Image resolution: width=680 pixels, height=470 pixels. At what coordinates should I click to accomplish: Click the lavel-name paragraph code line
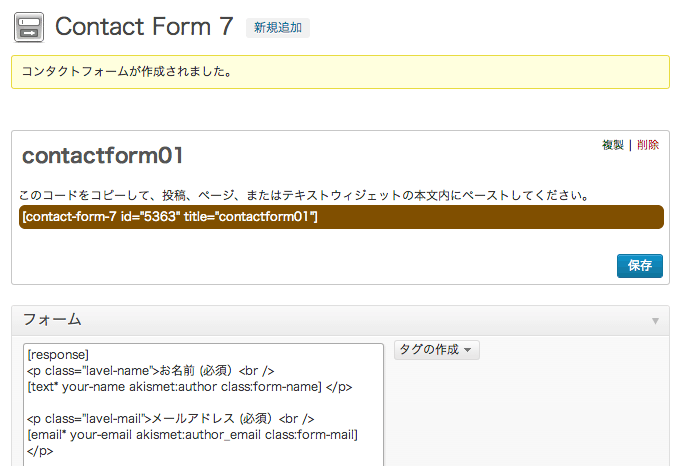150,371
